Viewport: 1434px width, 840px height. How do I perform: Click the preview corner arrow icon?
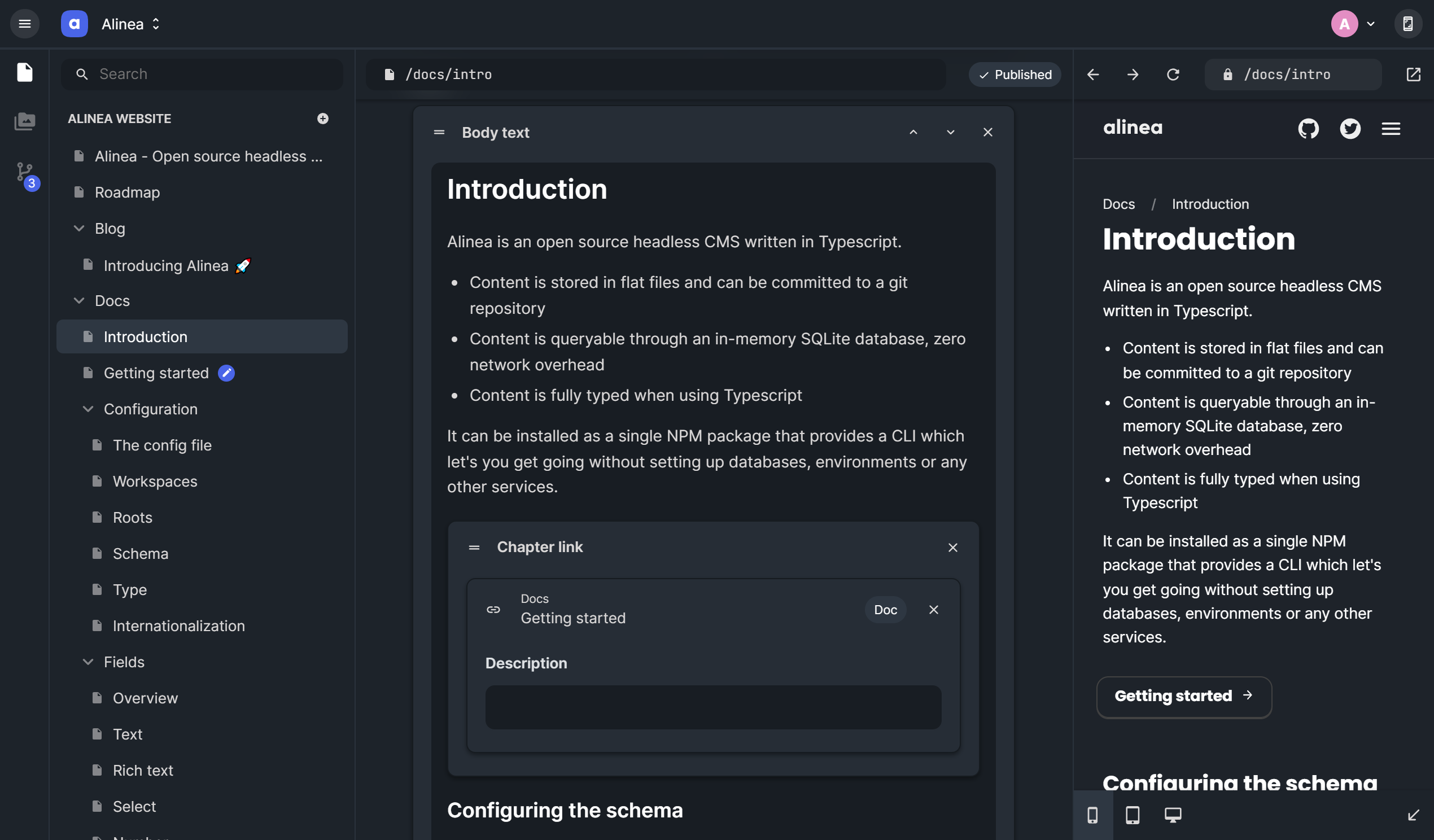(1413, 815)
